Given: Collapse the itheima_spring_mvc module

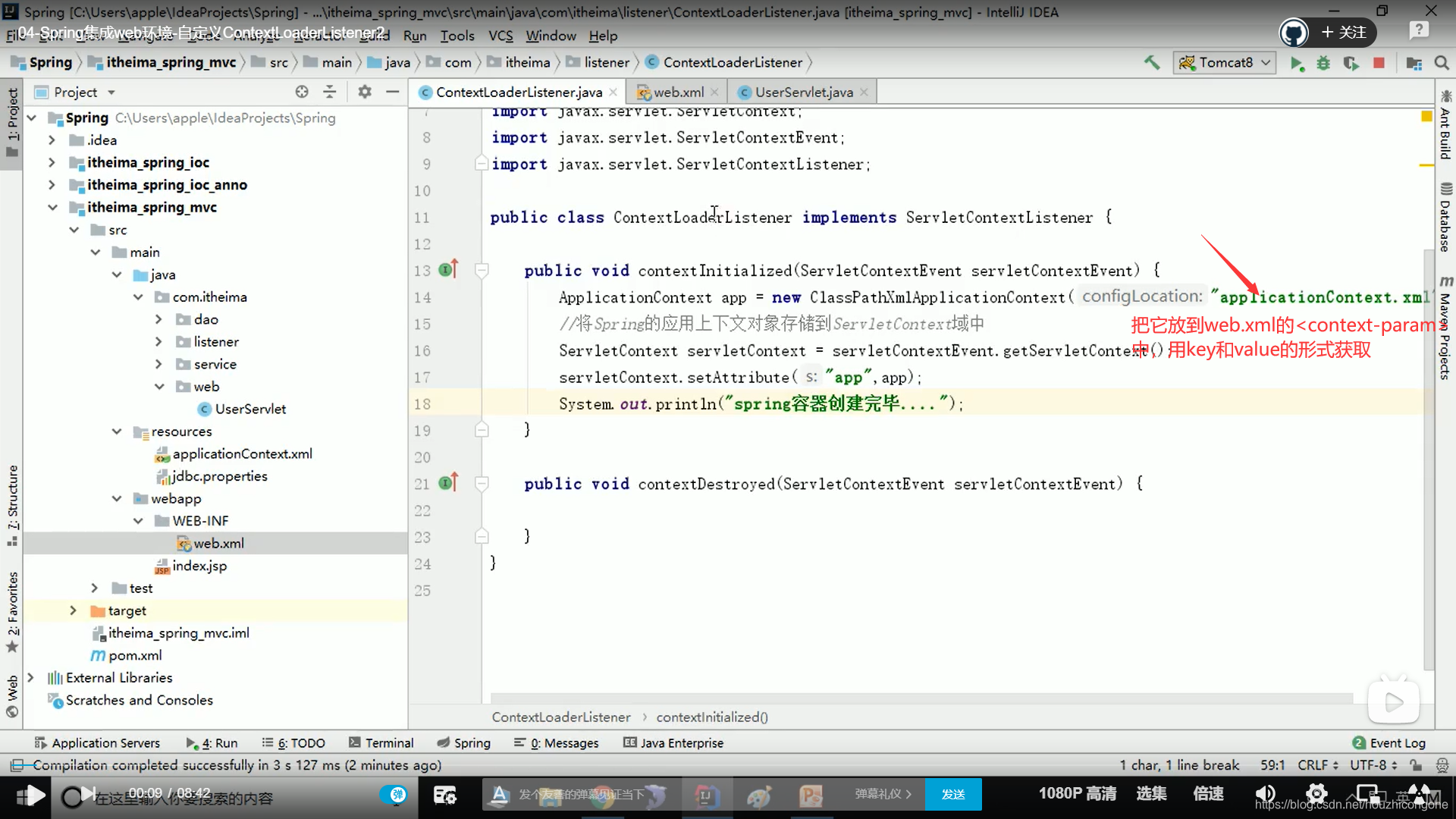Looking at the screenshot, I should pos(52,207).
